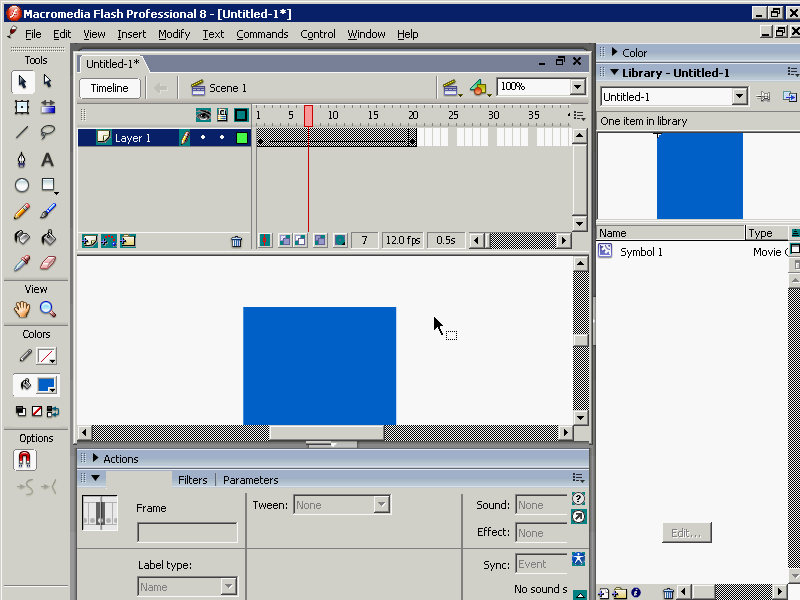Switch to the Filters tab
Viewport: 800px width, 600px height.
tap(192, 480)
